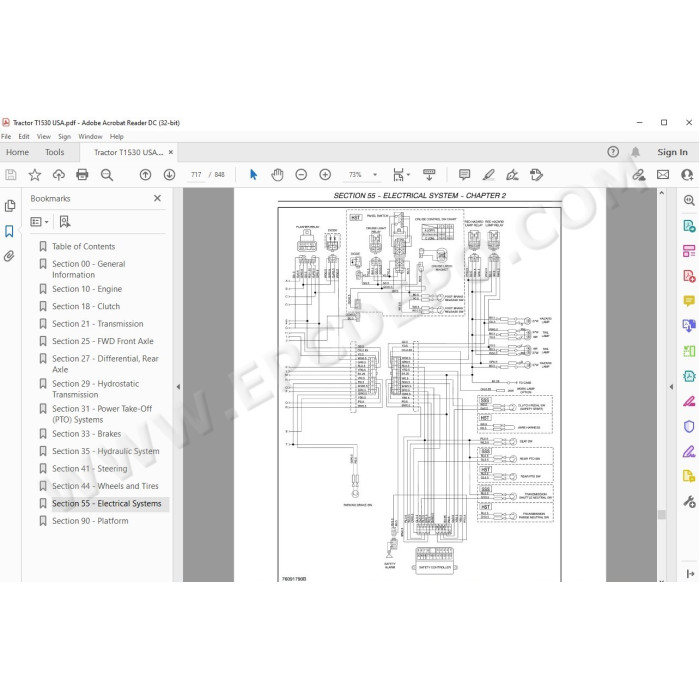Close the Bookmarks panel

click(x=157, y=198)
